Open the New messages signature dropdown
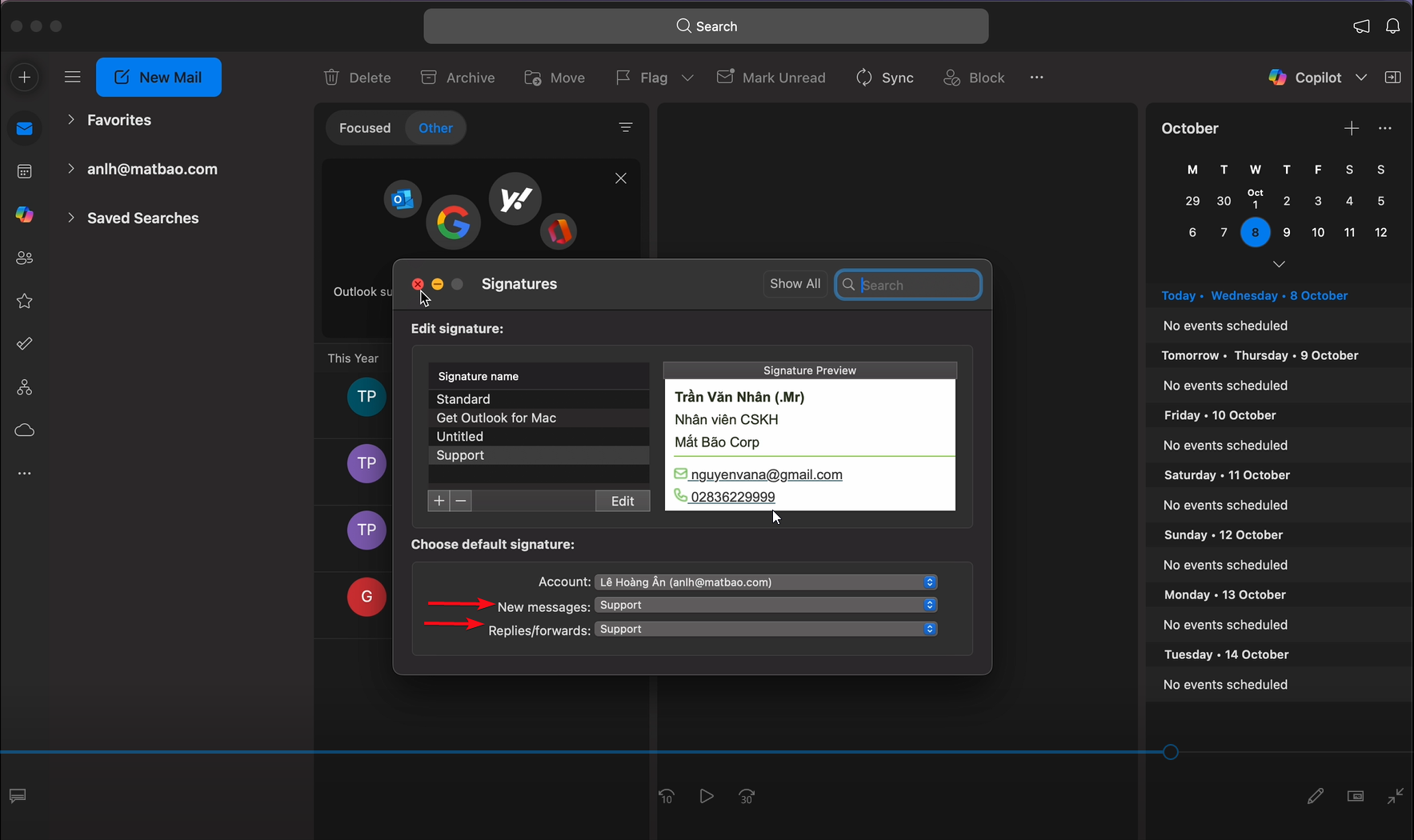The image size is (1414, 840). 765,606
